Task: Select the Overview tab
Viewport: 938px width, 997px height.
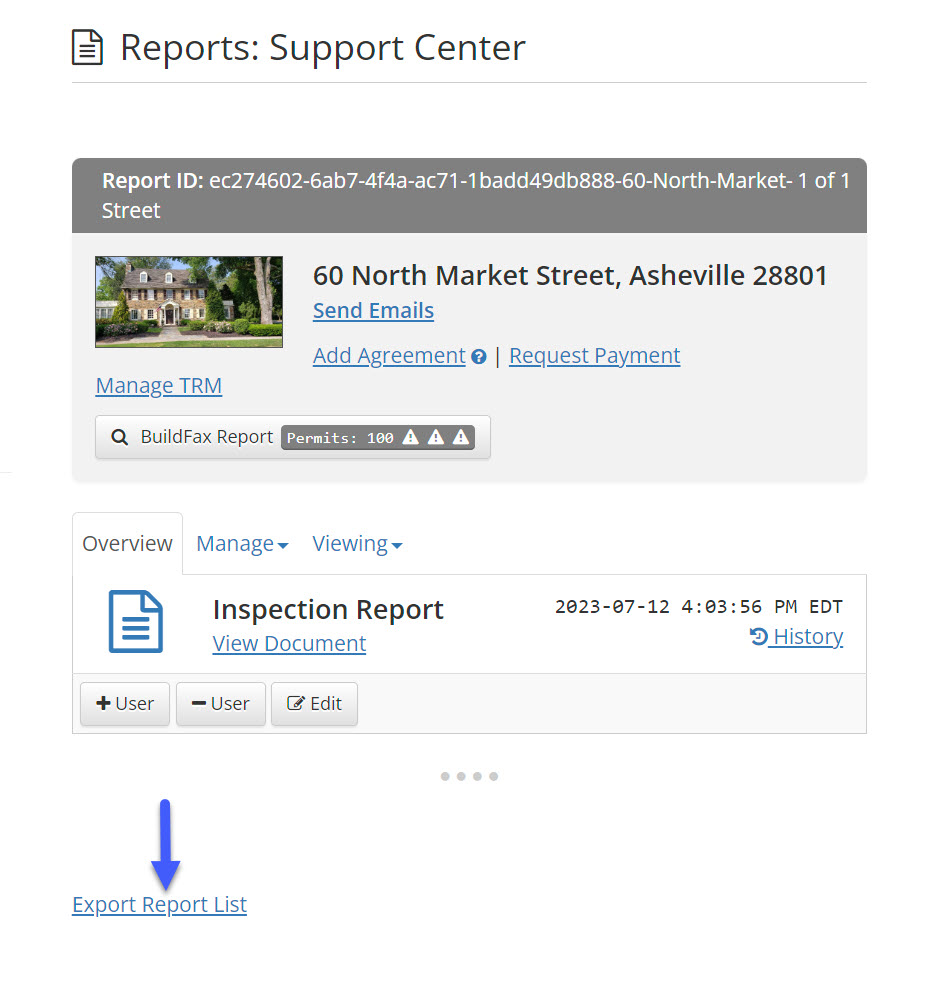Action: [x=127, y=543]
